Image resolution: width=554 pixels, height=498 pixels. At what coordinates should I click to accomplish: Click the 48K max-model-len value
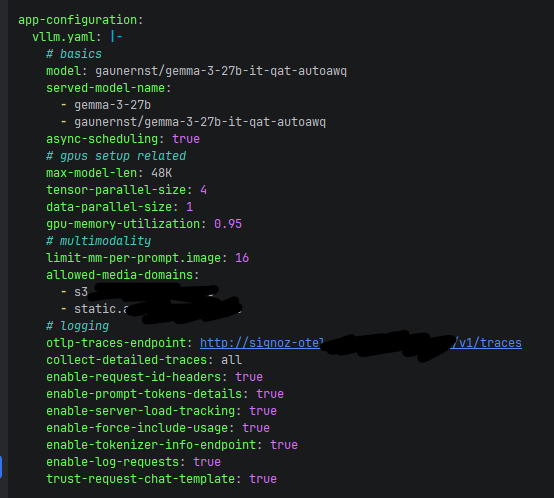[x=161, y=173]
